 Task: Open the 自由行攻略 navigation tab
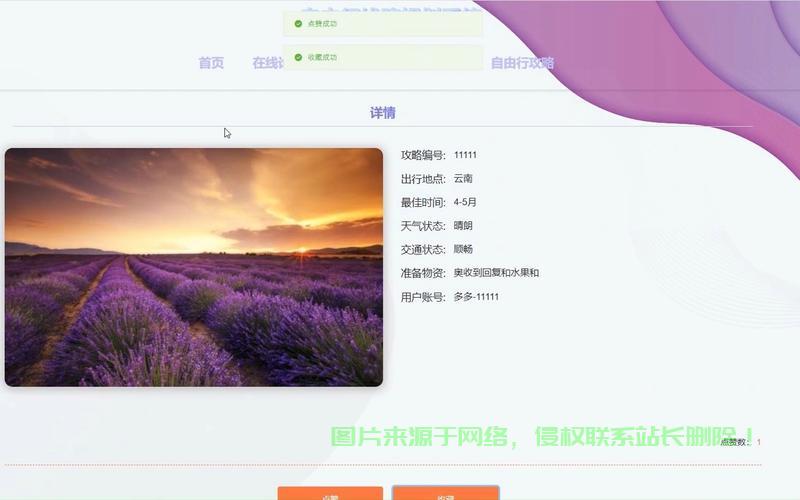[x=522, y=63]
